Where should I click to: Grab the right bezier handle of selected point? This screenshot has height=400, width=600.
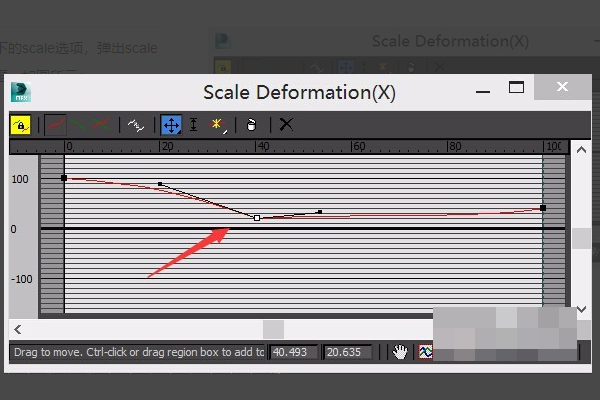tap(320, 212)
